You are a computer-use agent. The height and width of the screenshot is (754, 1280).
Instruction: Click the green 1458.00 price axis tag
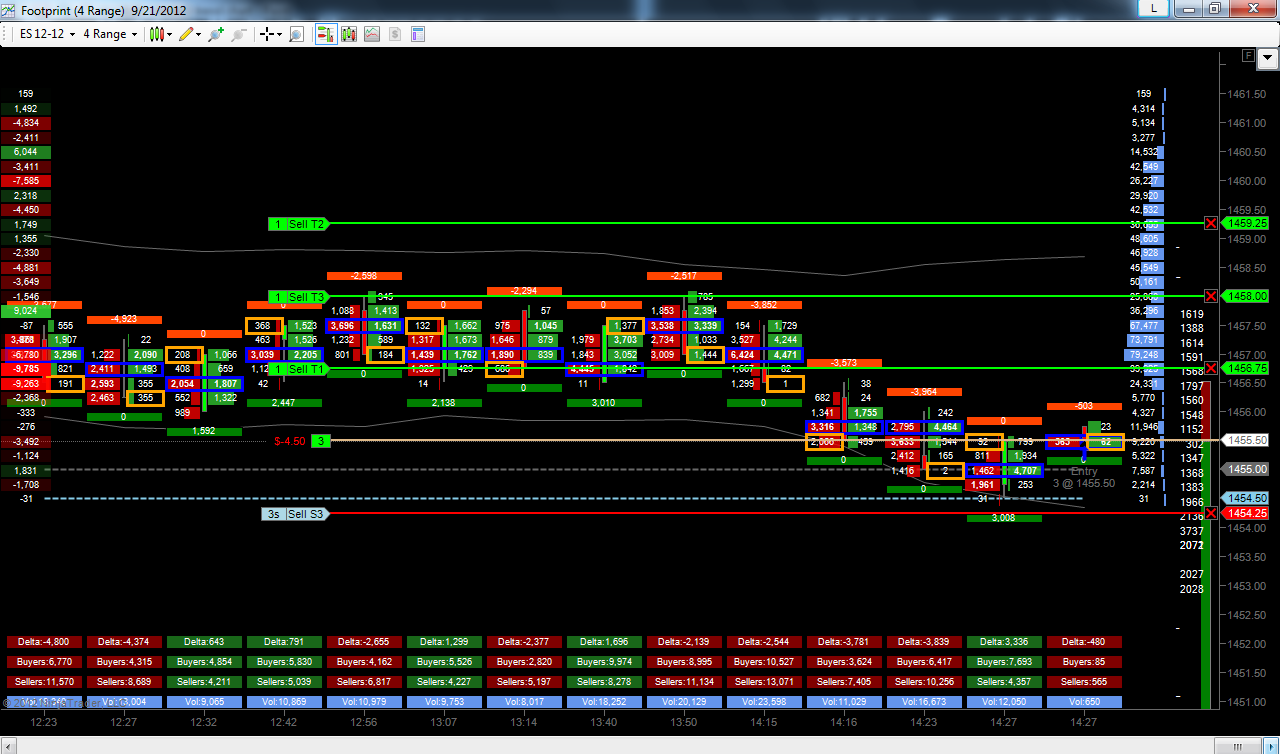[1244, 297]
